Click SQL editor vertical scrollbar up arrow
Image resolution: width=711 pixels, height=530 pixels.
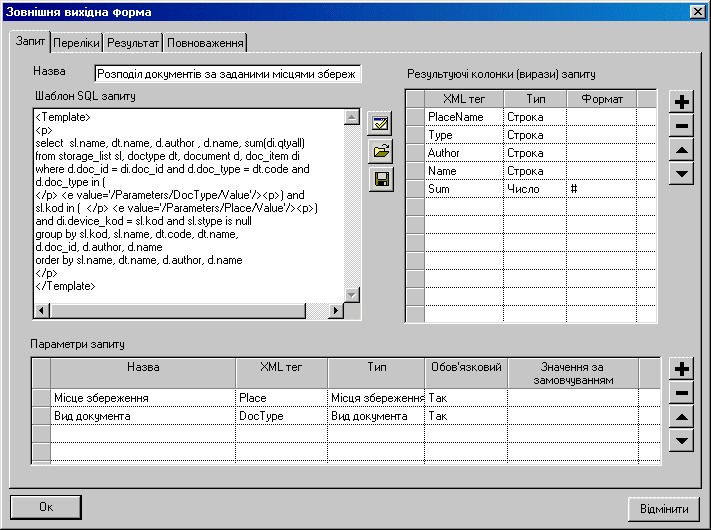coord(352,117)
